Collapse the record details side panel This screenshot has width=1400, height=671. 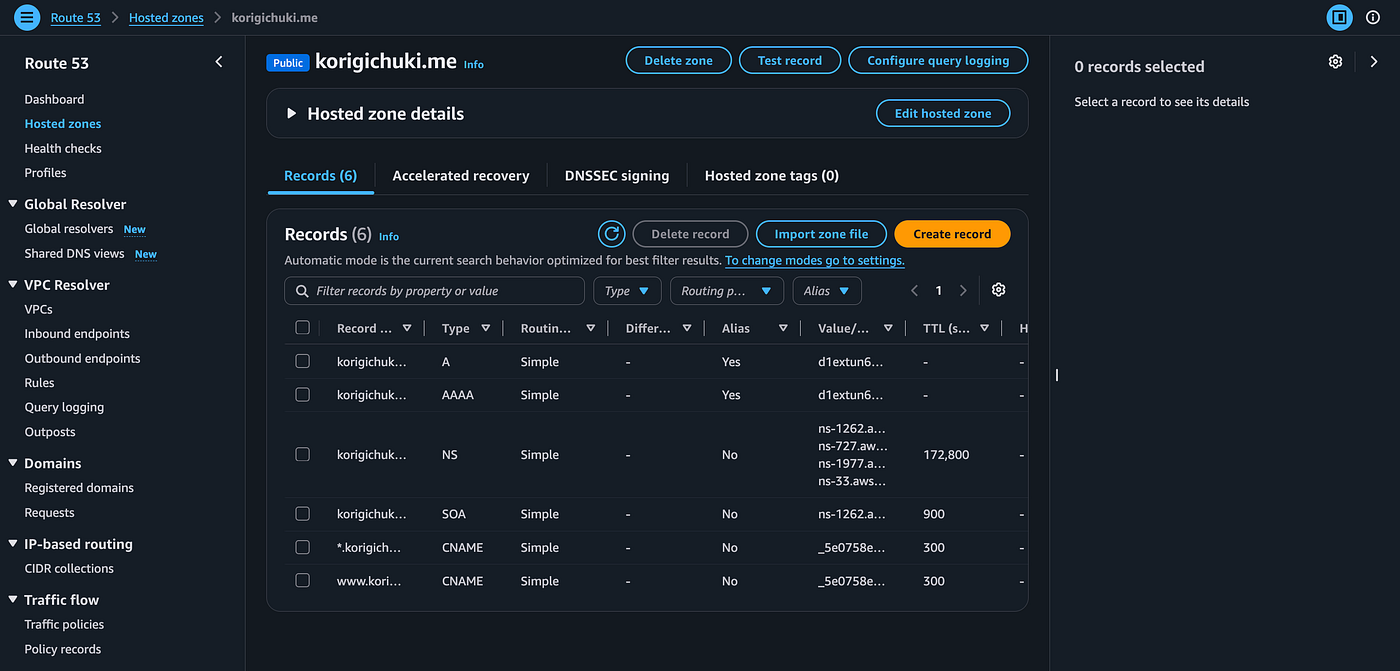tap(1373, 62)
